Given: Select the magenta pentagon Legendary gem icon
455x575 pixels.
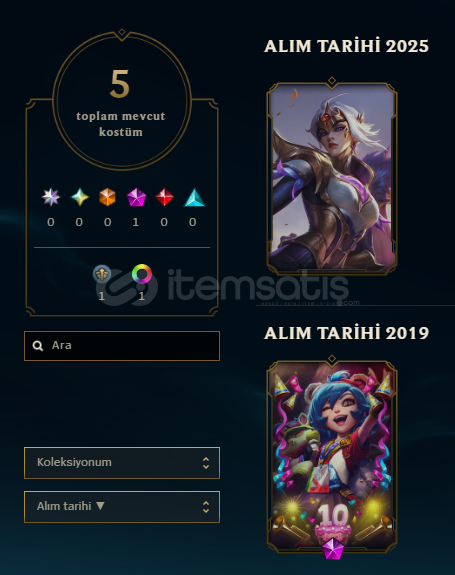Looking at the screenshot, I should (x=136, y=197).
